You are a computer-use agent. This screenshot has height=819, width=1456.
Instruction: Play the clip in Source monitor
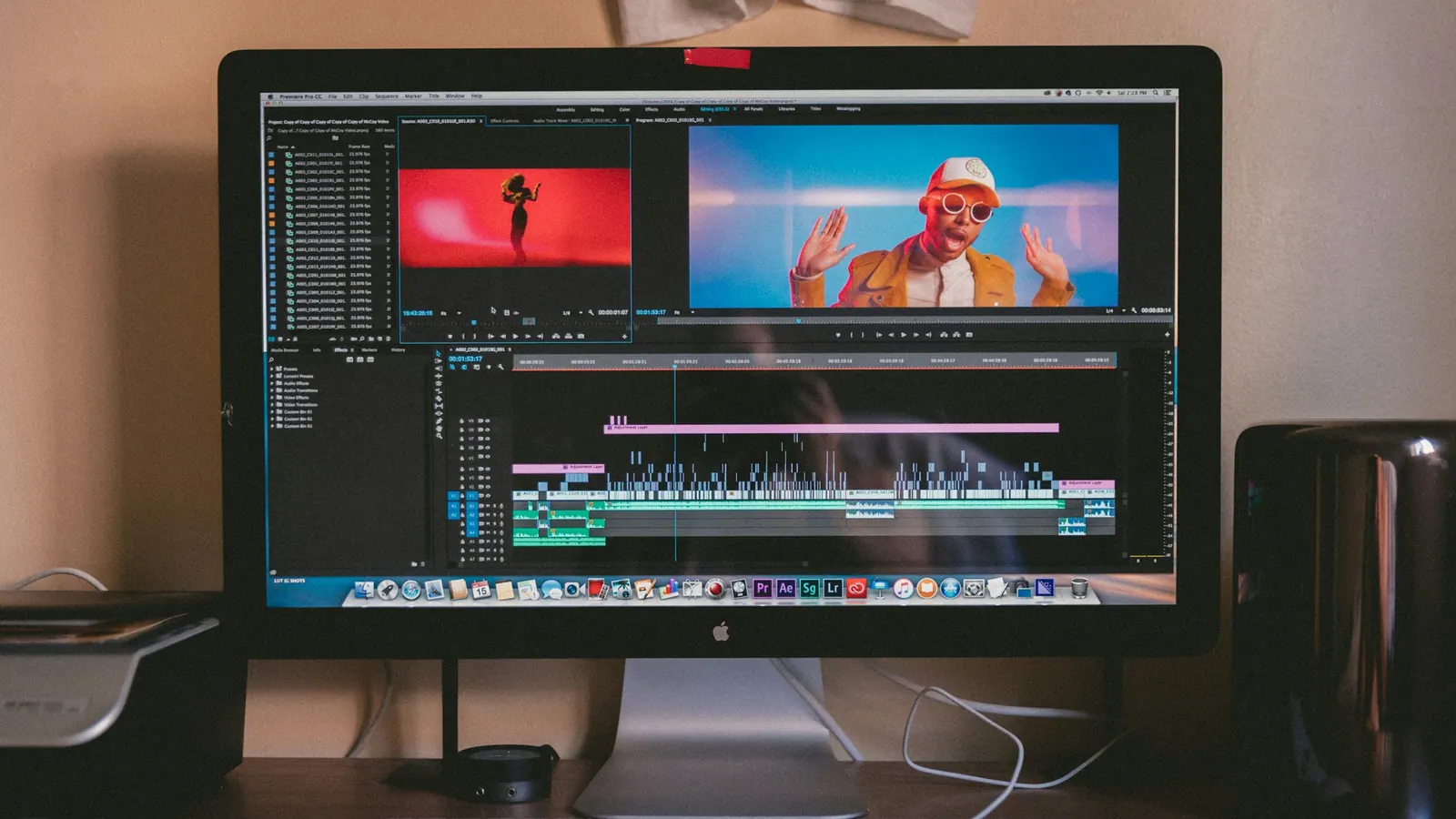(x=515, y=336)
